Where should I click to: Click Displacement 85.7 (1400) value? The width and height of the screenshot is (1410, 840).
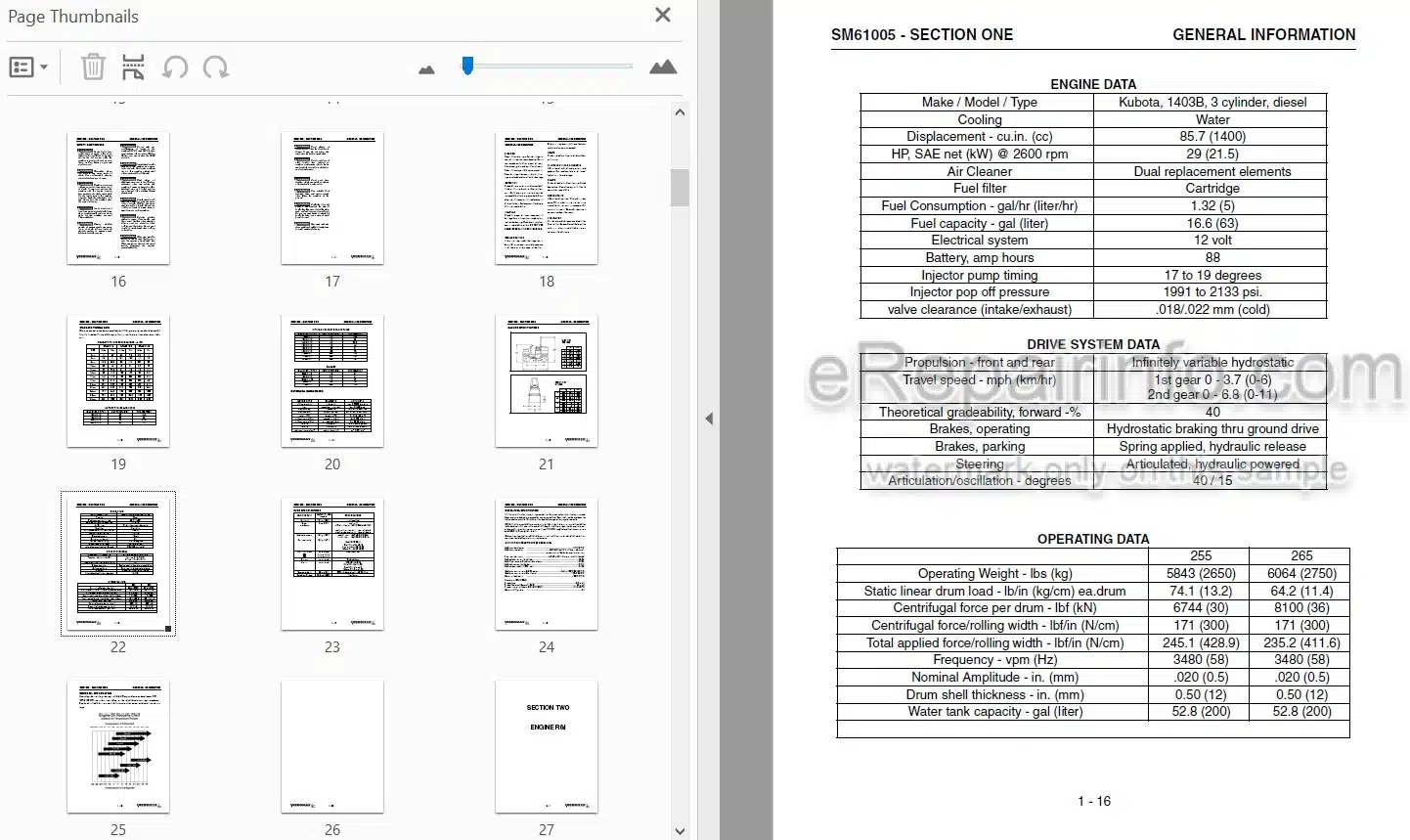[x=1212, y=137]
